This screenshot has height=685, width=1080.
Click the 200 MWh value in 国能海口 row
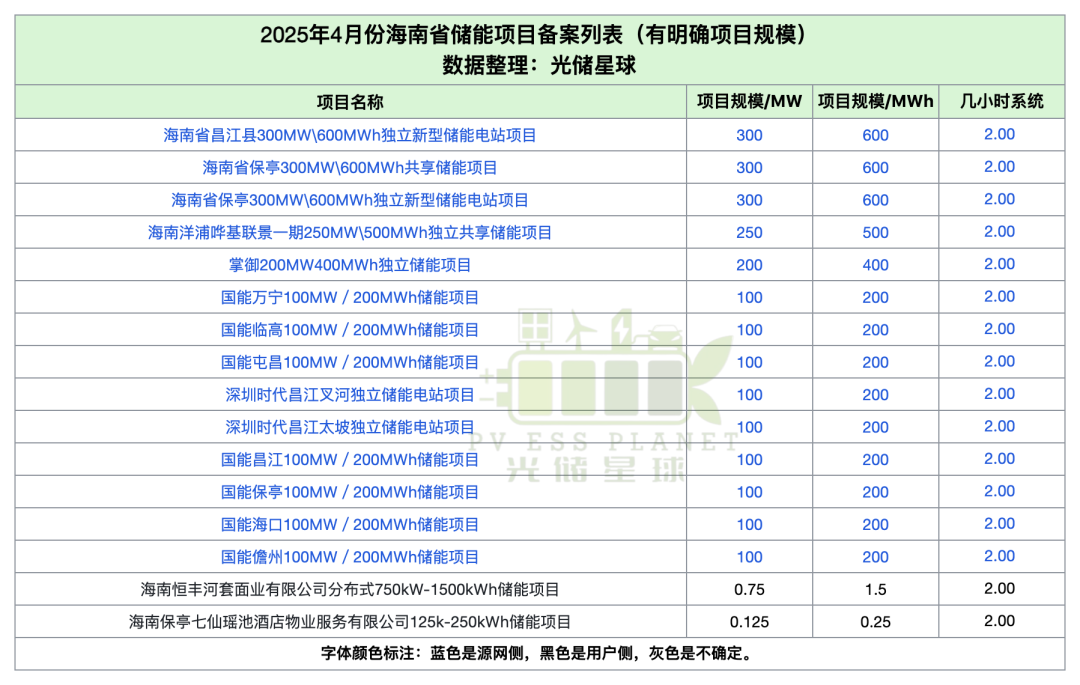click(x=875, y=524)
